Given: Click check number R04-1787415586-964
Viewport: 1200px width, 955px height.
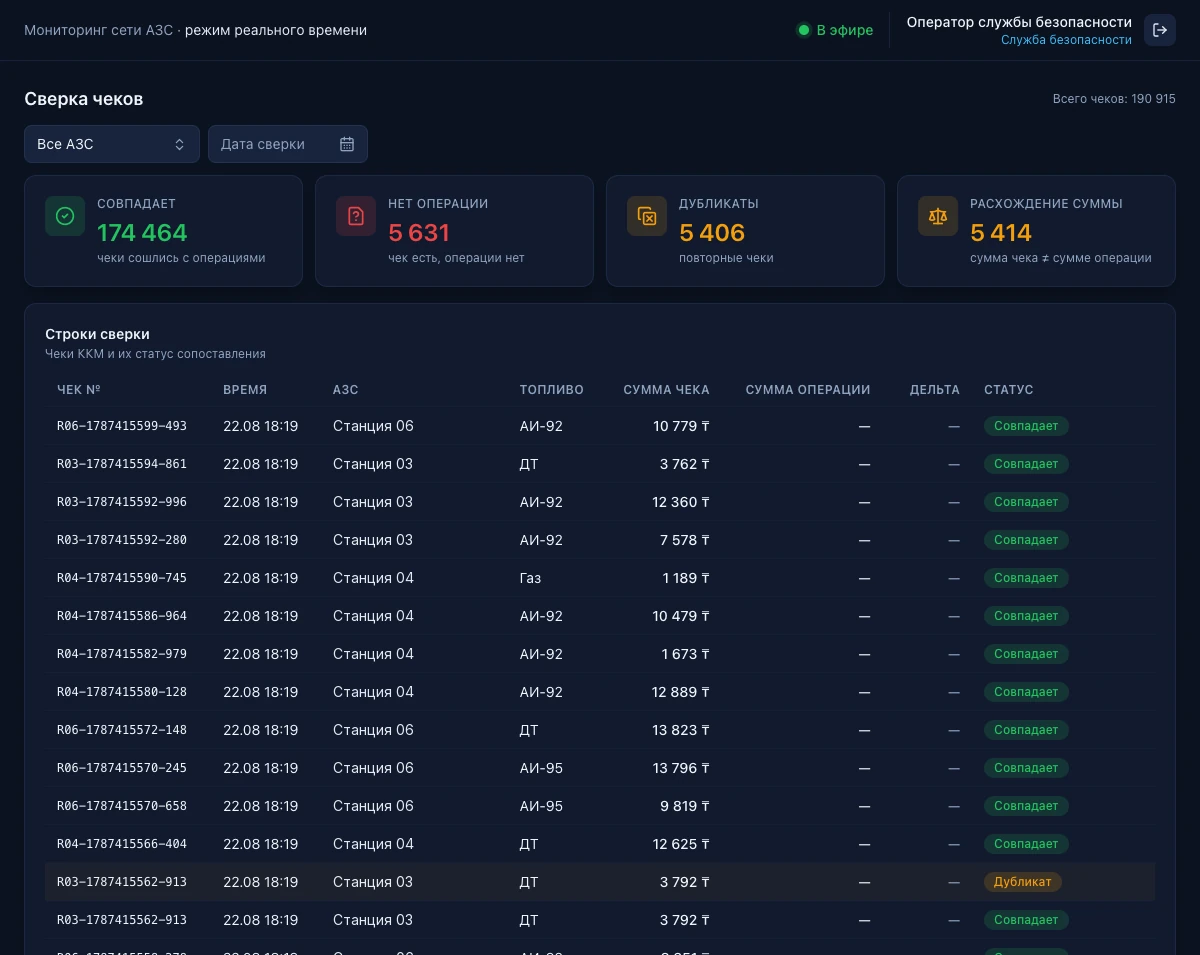Looking at the screenshot, I should coord(122,616).
